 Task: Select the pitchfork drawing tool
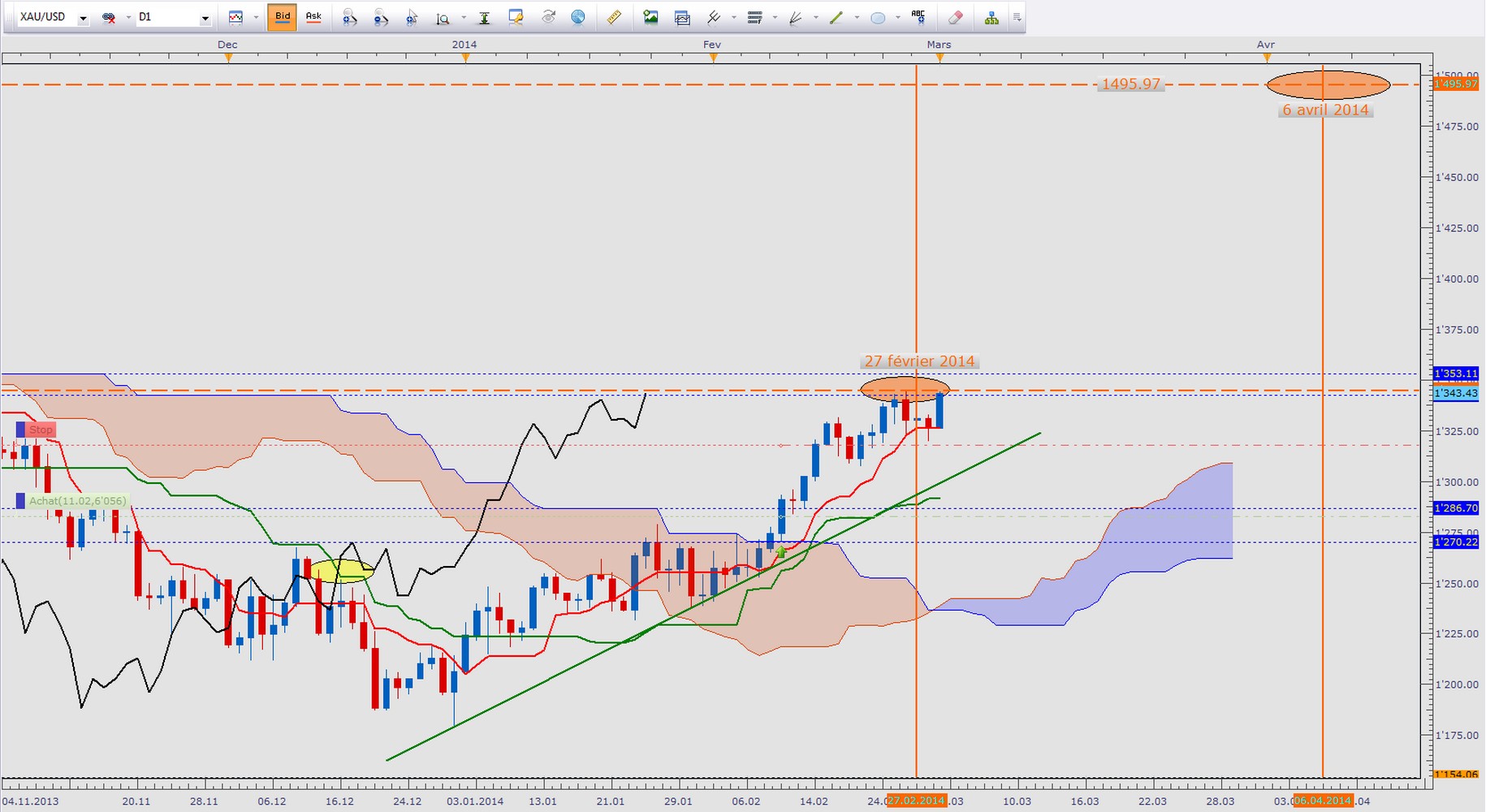714,17
